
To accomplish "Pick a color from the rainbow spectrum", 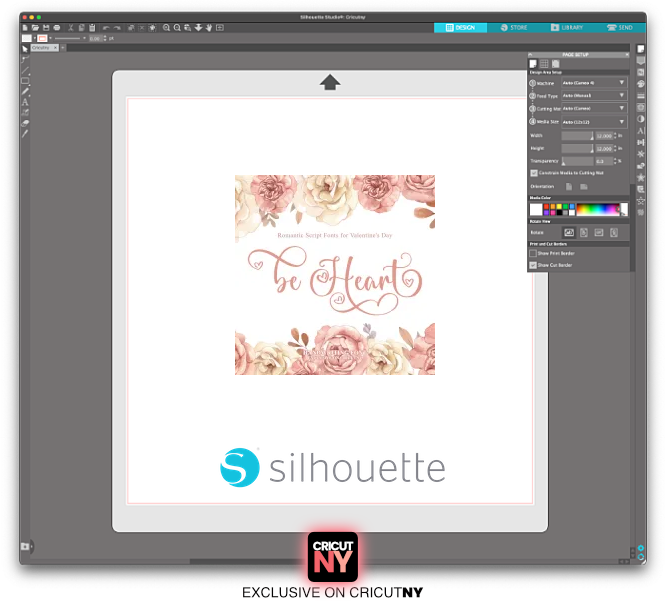I will [597, 210].
